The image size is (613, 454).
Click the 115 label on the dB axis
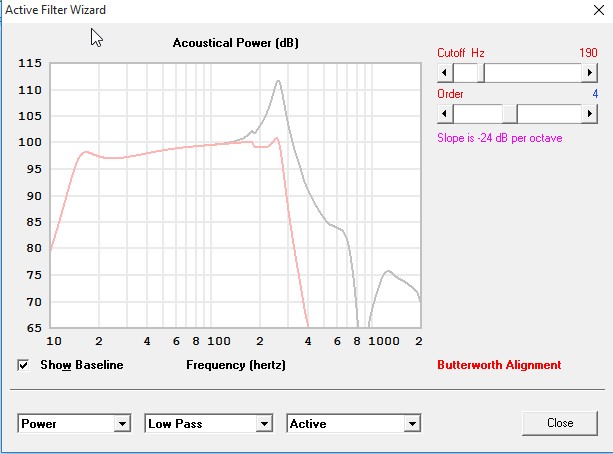(x=30, y=63)
